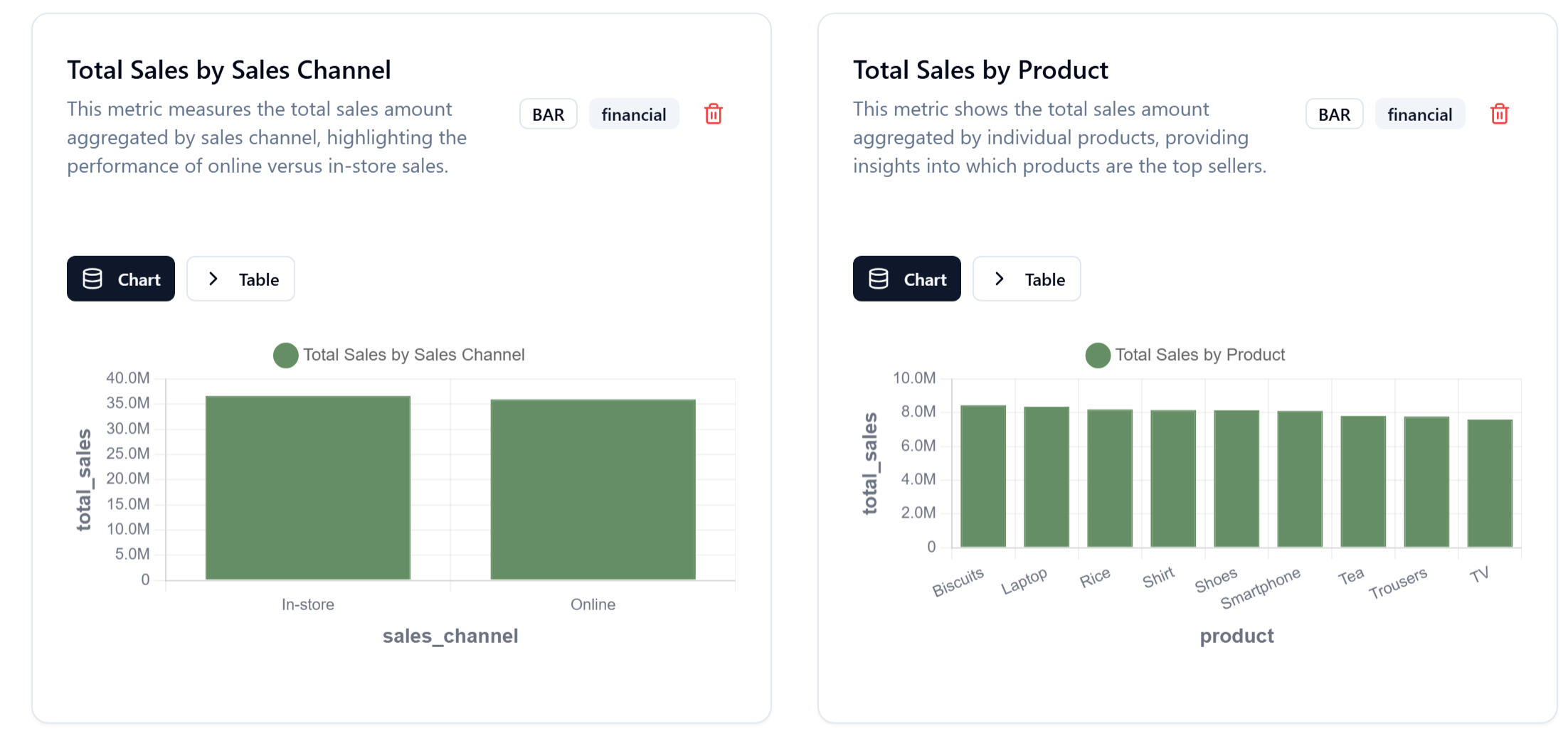
Task: Click the Online bar in chart
Action: (593, 489)
